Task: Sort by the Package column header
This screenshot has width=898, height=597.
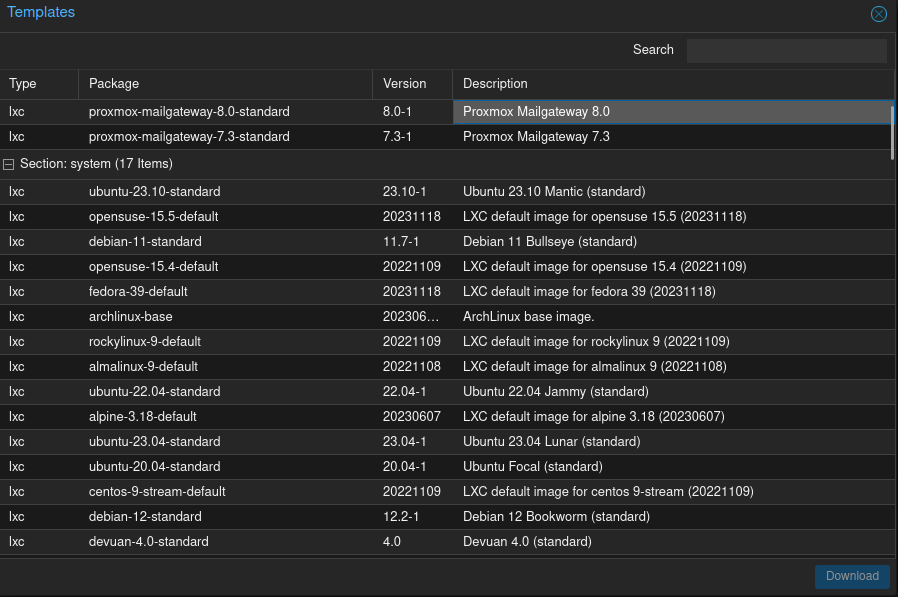Action: 225,84
